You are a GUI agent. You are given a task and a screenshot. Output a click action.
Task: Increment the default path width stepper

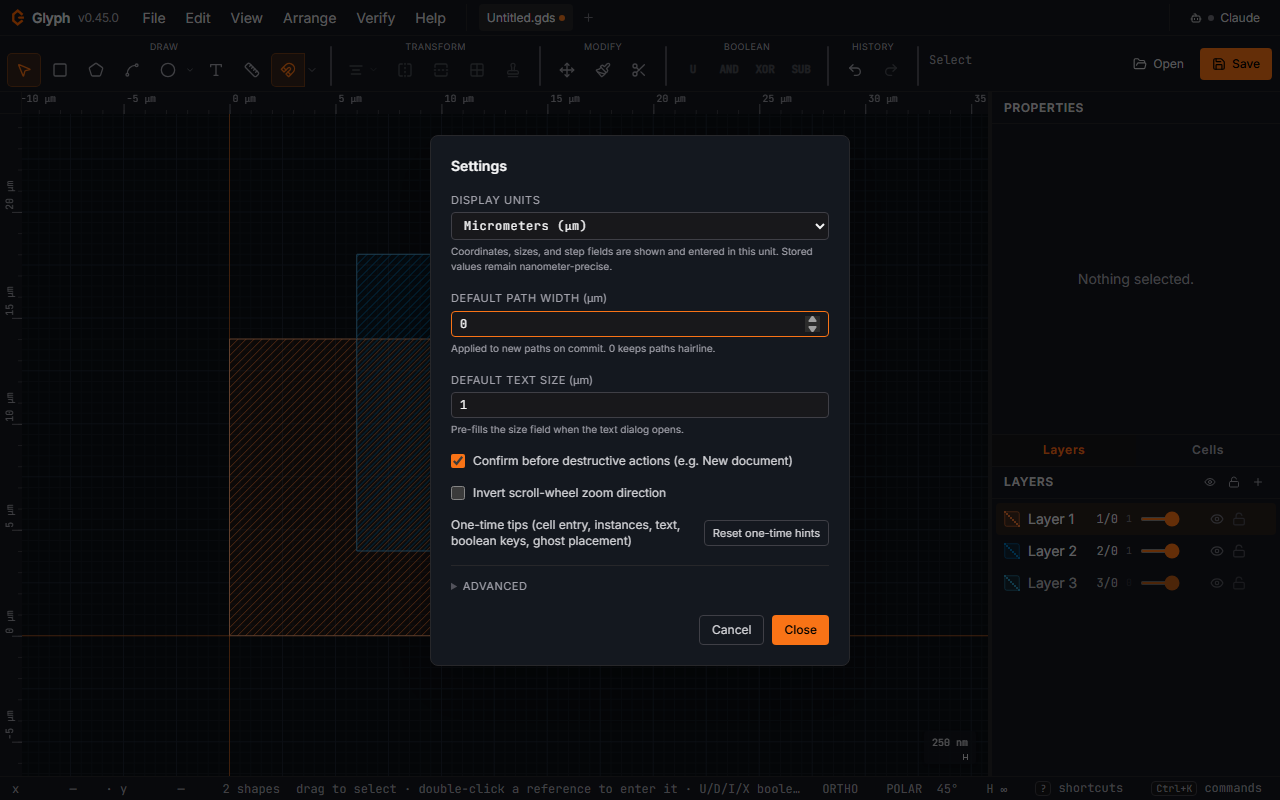[x=813, y=319]
